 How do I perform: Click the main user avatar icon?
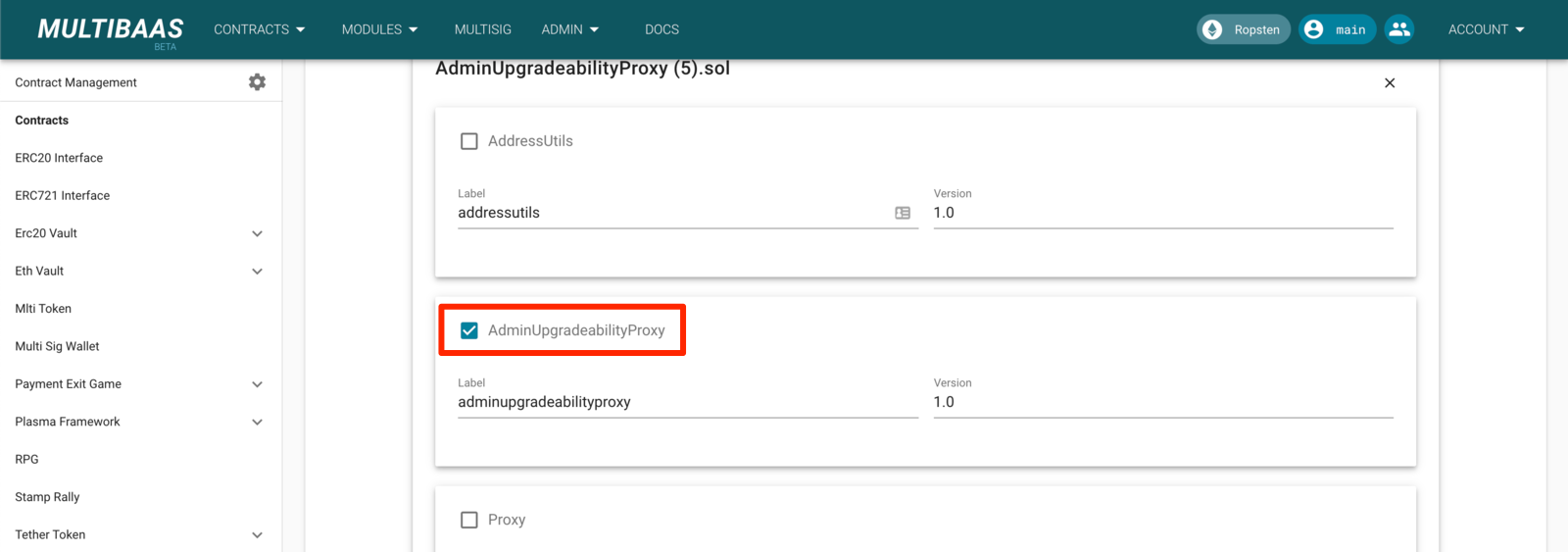1314,29
